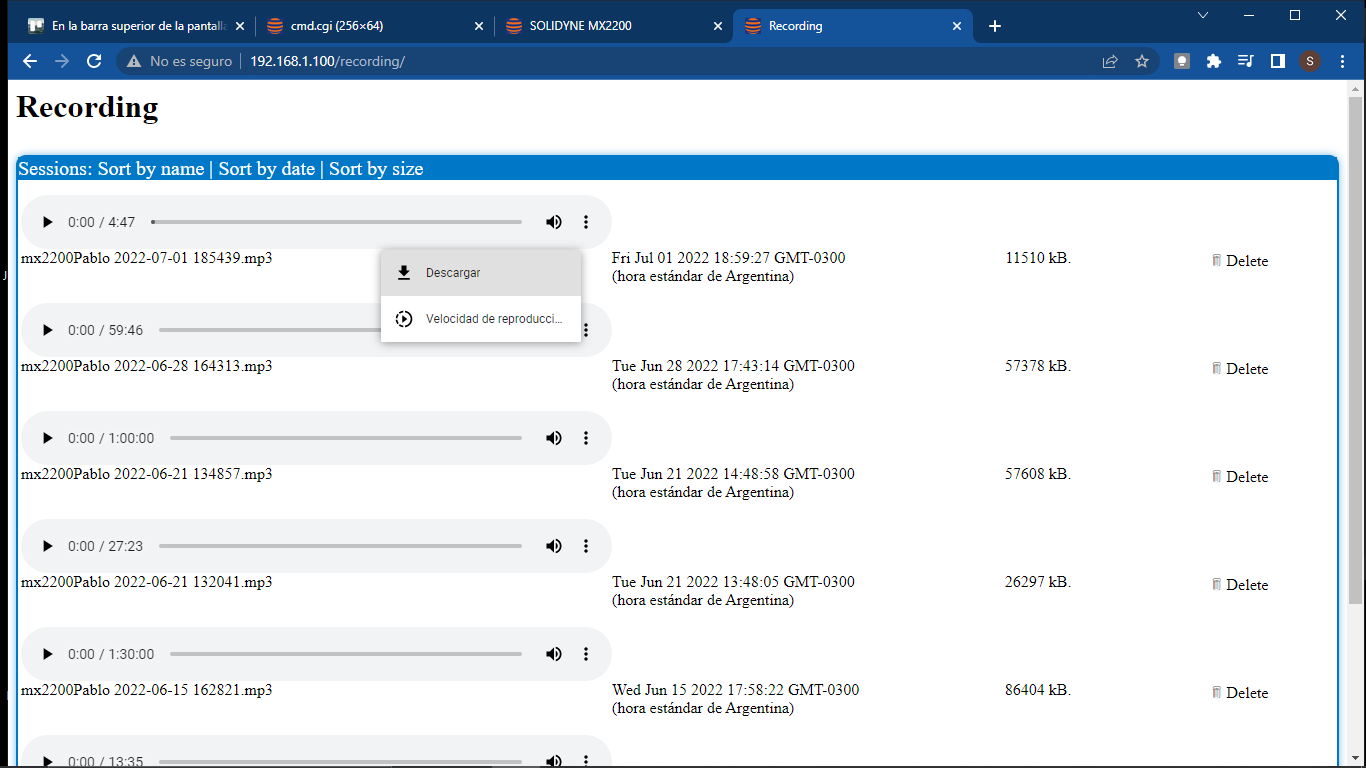Choose Descargar in the player menu
The height and width of the screenshot is (768, 1366).
[481, 273]
